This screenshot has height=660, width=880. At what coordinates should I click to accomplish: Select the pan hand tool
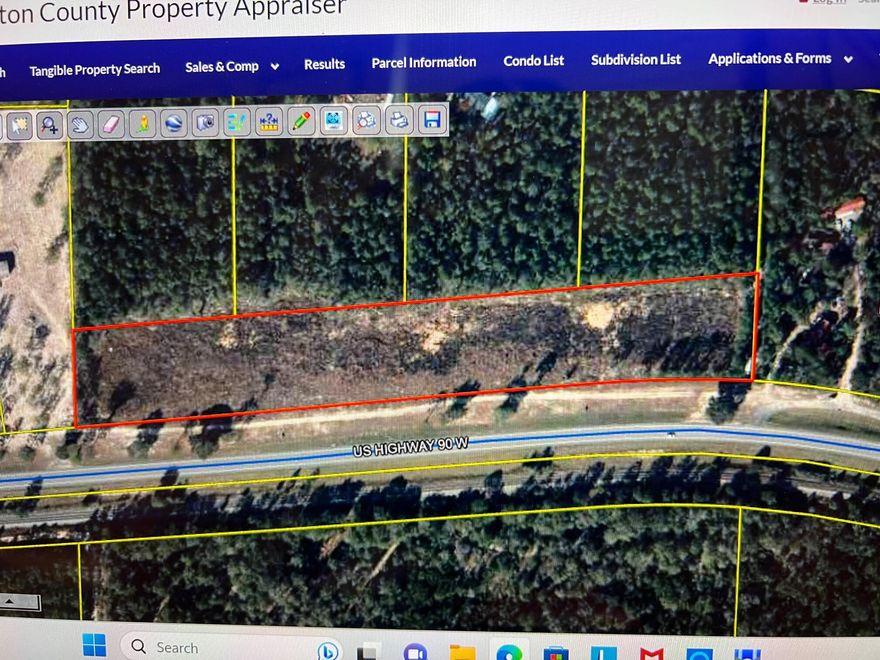point(82,122)
